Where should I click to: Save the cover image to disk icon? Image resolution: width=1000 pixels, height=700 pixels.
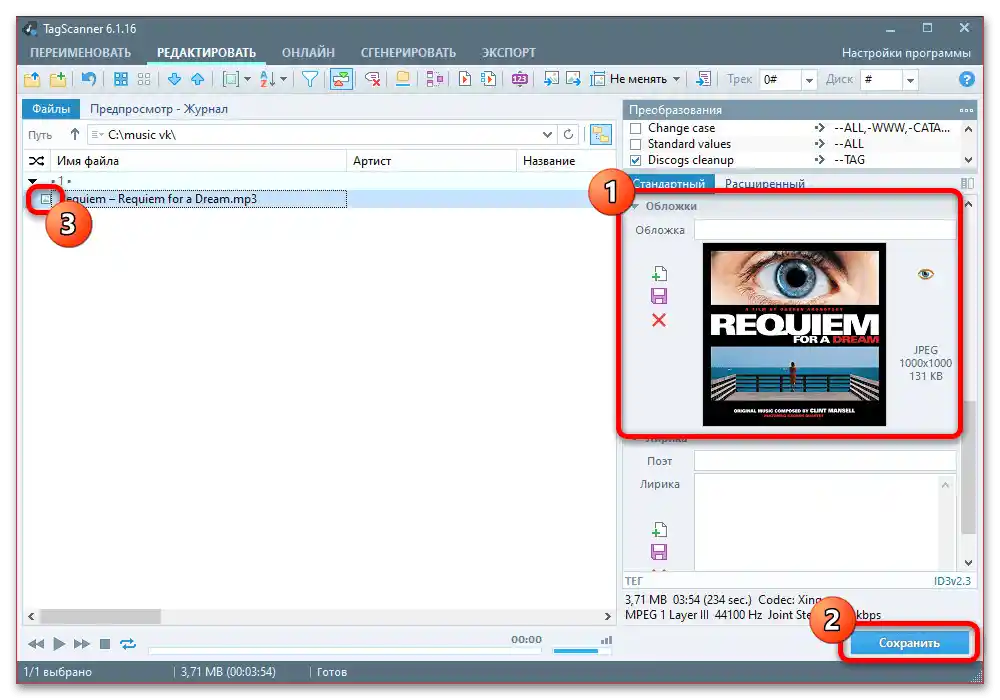[659, 296]
